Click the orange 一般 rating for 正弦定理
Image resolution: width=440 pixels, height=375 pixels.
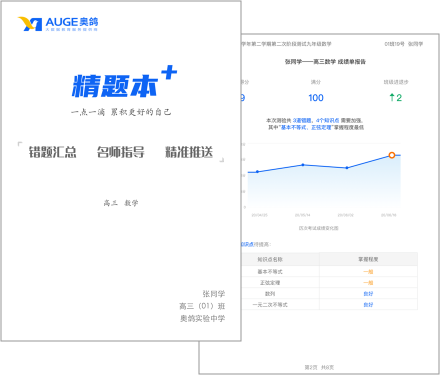pos(368,283)
